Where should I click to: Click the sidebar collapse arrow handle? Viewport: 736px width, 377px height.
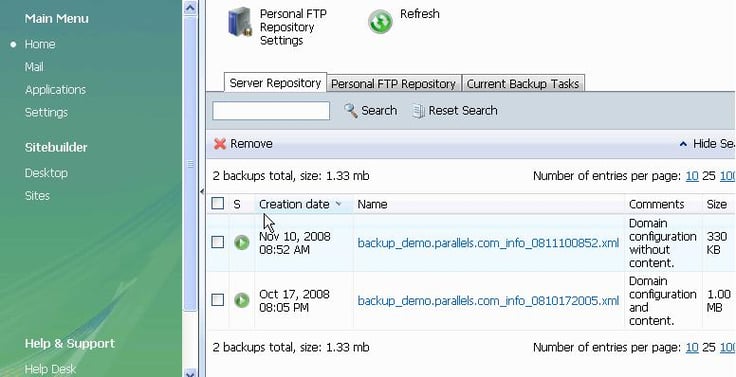[201, 191]
